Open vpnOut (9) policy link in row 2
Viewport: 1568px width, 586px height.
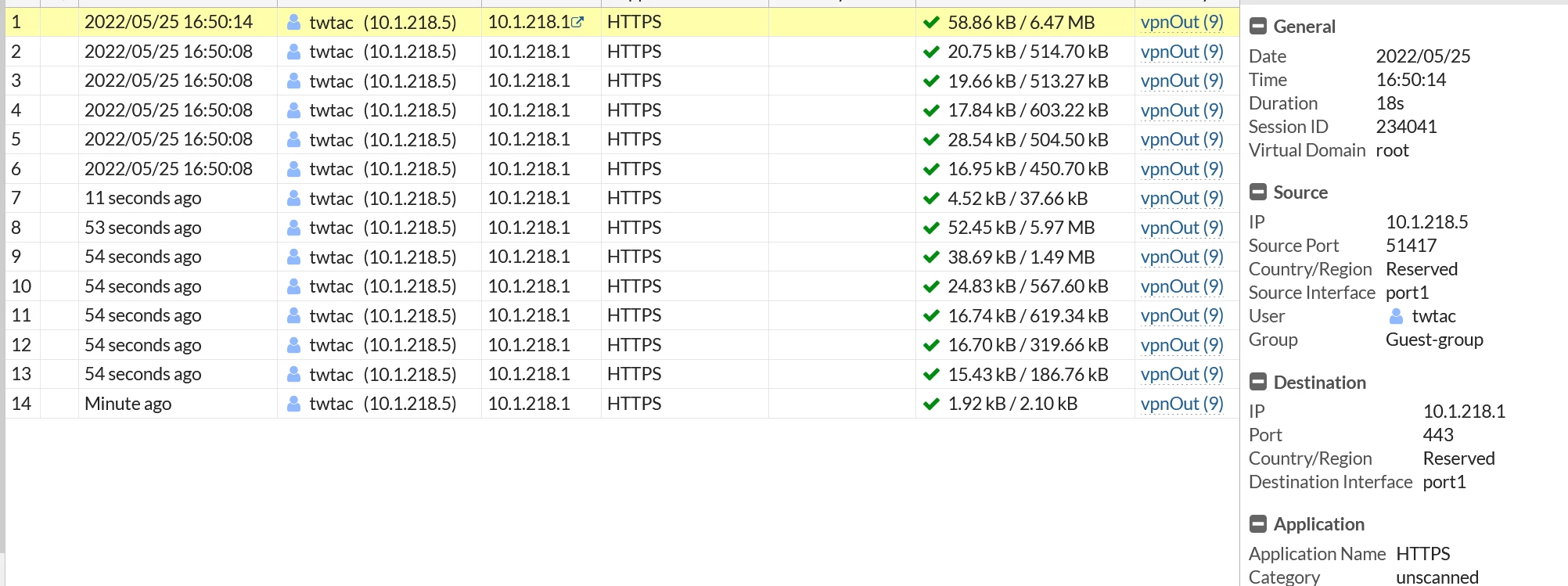pos(1181,52)
